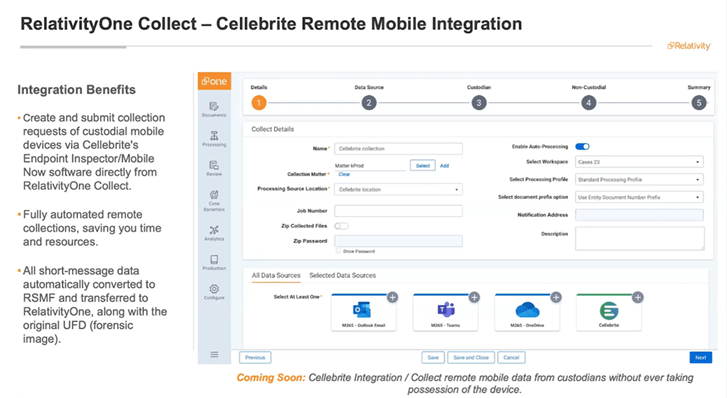
Task: Switch to All Data Sources tab
Action: tap(276, 275)
